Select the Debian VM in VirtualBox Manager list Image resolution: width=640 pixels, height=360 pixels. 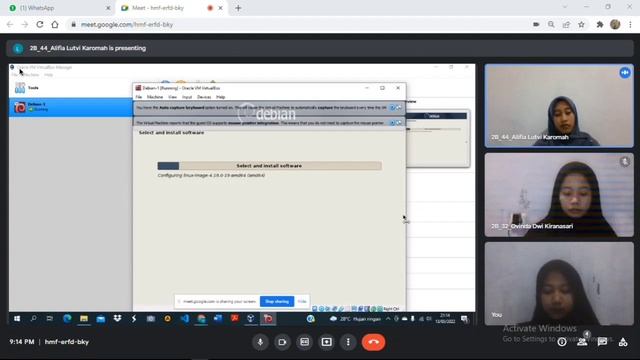point(71,107)
